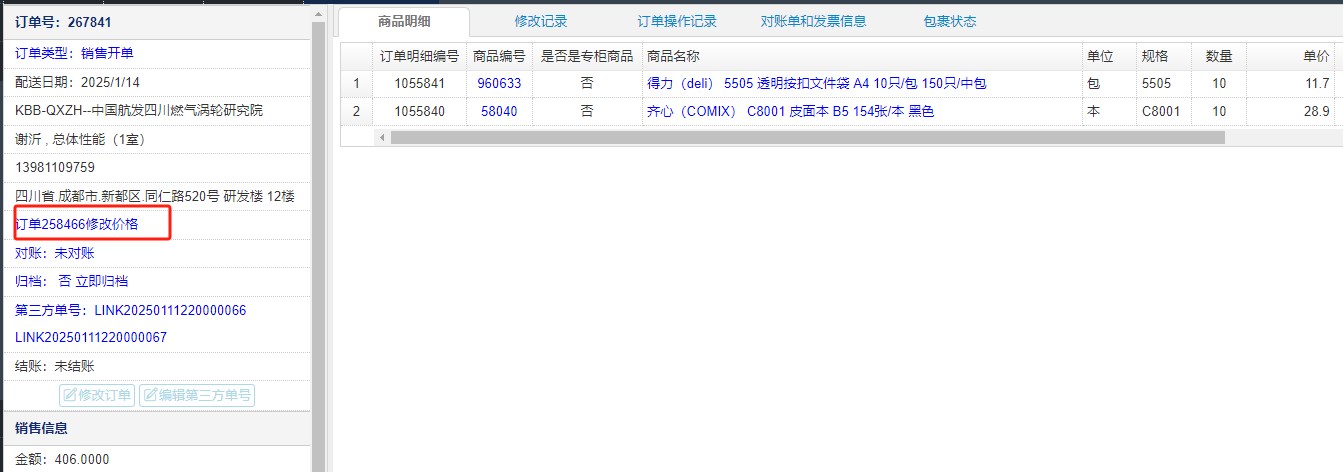Click spec cell C8001
The width and height of the screenshot is (1343, 472).
pyautogui.click(x=1164, y=112)
